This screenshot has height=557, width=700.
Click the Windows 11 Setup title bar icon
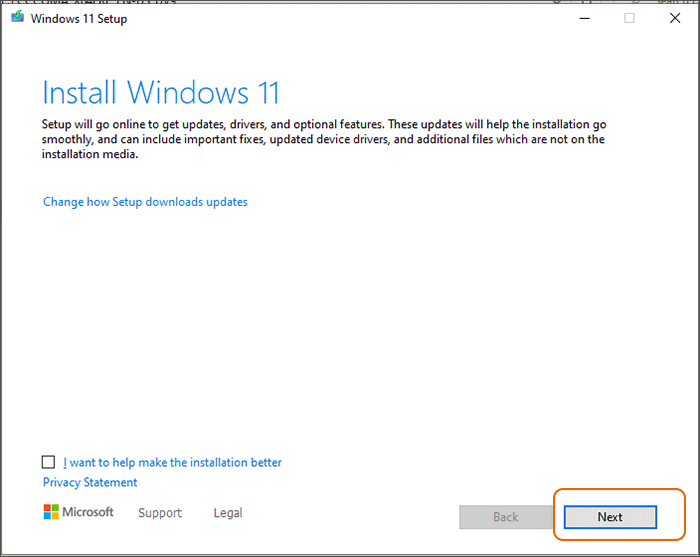(x=17, y=17)
